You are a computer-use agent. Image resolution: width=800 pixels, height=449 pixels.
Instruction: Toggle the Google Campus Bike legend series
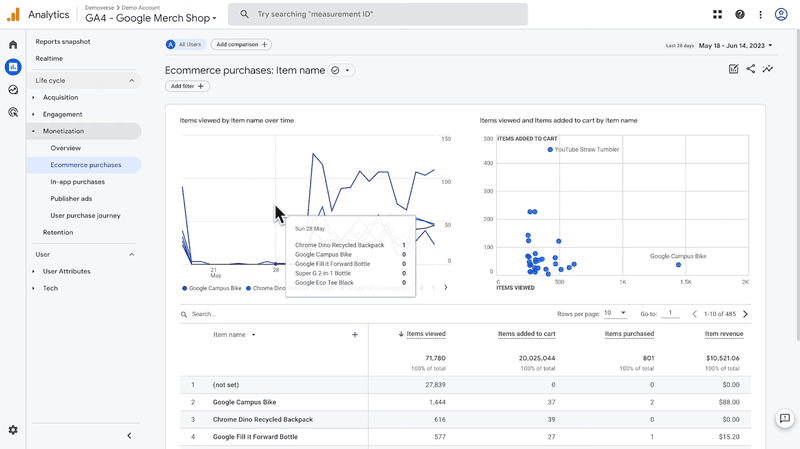pos(212,288)
